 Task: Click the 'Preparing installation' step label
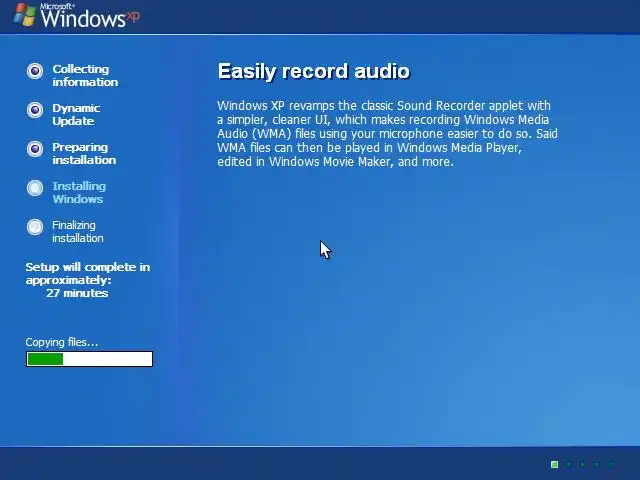tap(84, 153)
